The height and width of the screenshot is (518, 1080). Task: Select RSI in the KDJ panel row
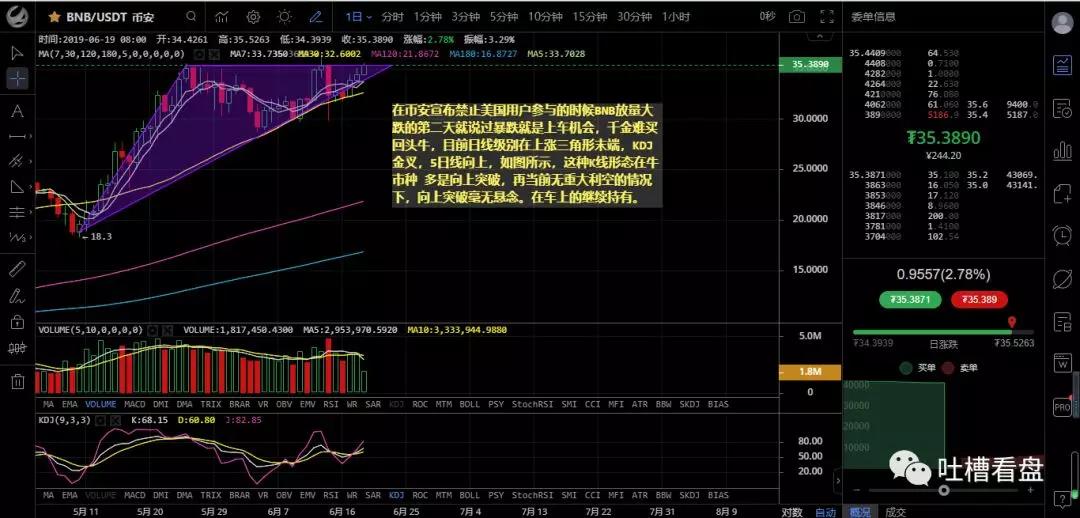click(x=331, y=495)
